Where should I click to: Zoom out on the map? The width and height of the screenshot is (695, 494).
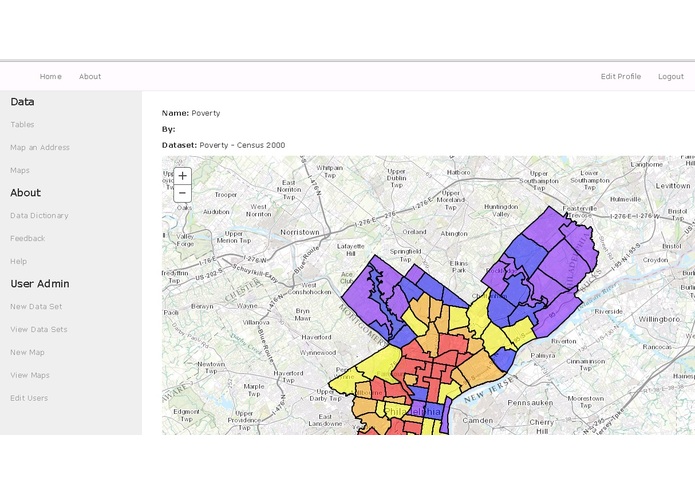[x=183, y=193]
